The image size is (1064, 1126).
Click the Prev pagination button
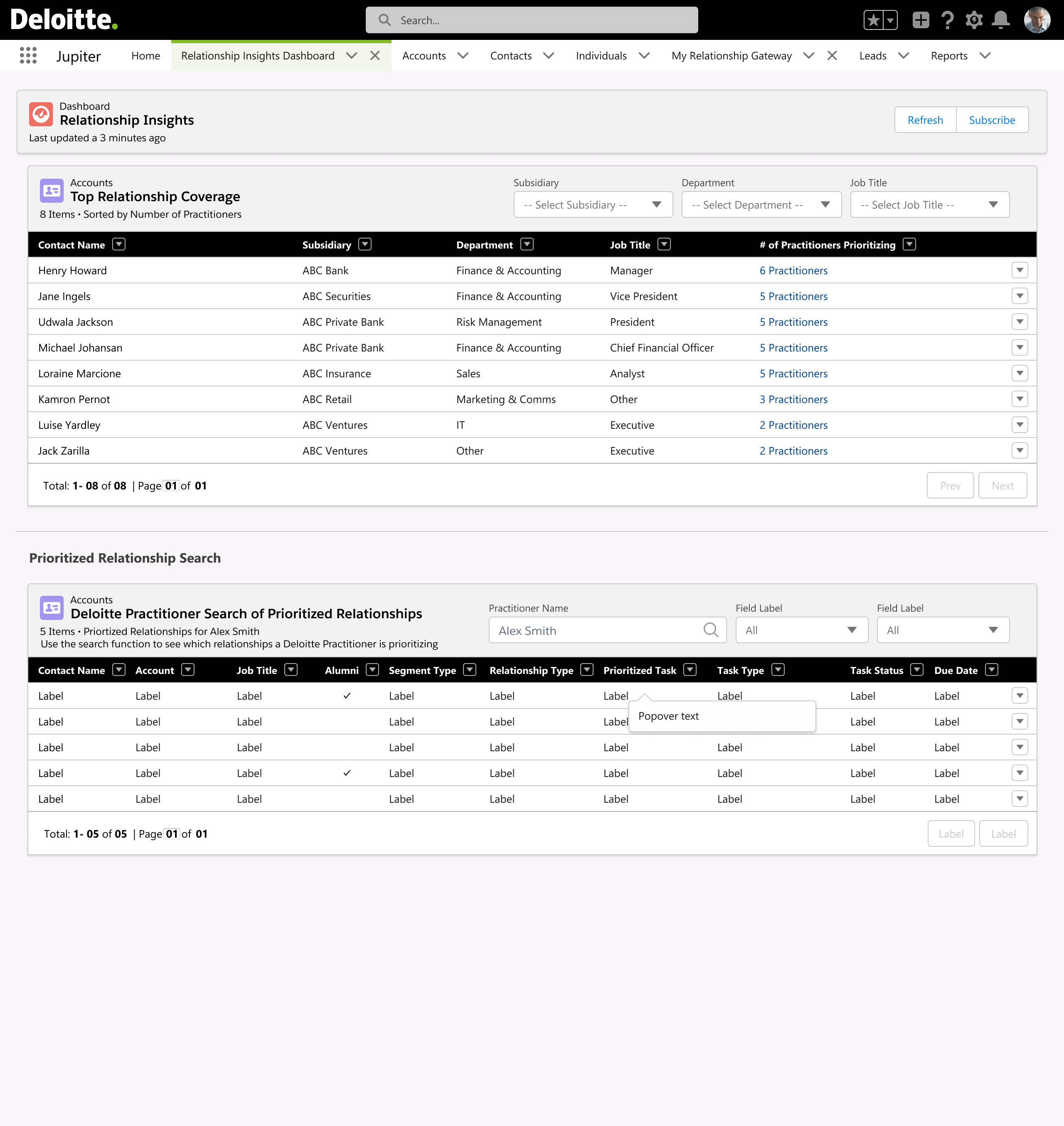coord(950,485)
